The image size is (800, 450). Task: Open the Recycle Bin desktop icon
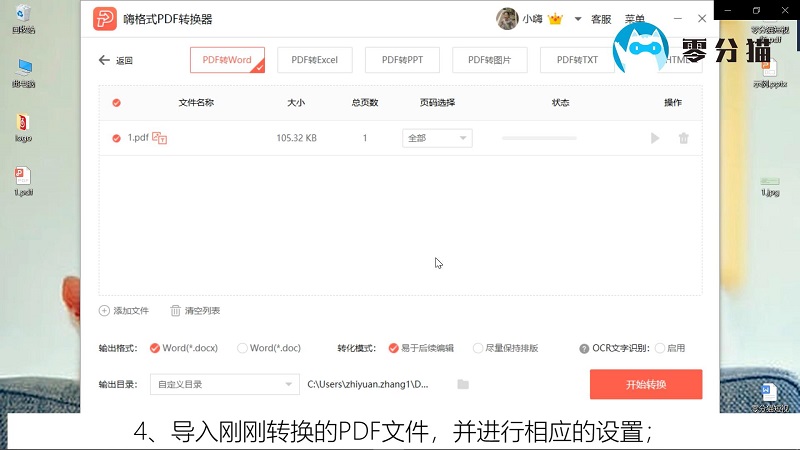[x=23, y=18]
